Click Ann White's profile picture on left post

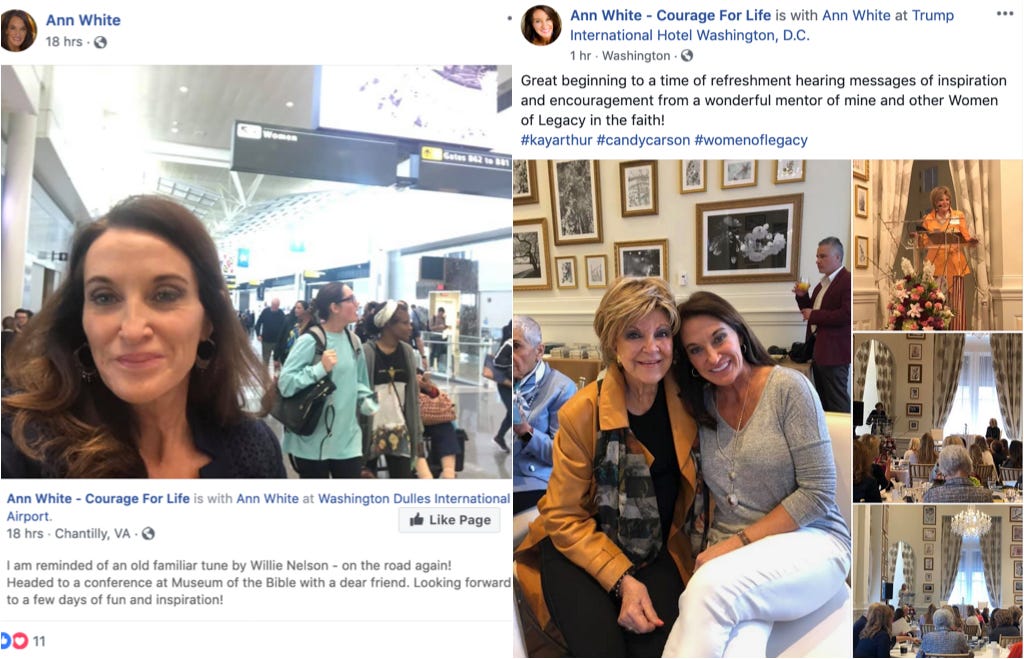18,30
